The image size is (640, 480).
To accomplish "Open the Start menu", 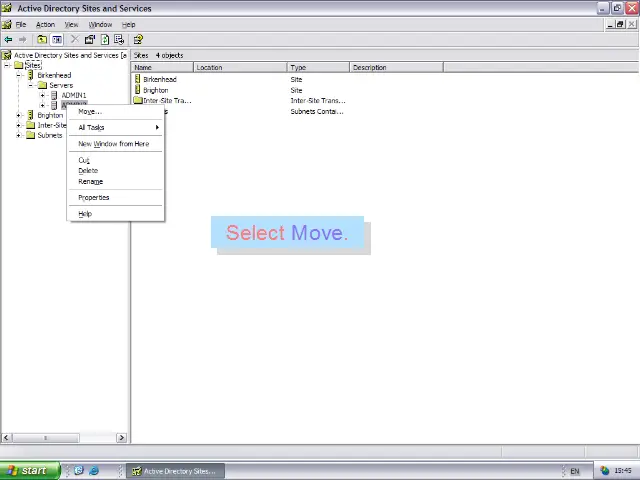I will (x=30, y=471).
